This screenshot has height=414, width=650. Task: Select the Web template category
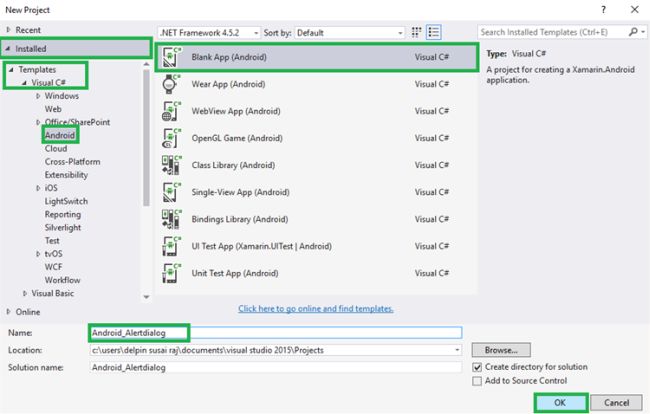pyautogui.click(x=53, y=109)
